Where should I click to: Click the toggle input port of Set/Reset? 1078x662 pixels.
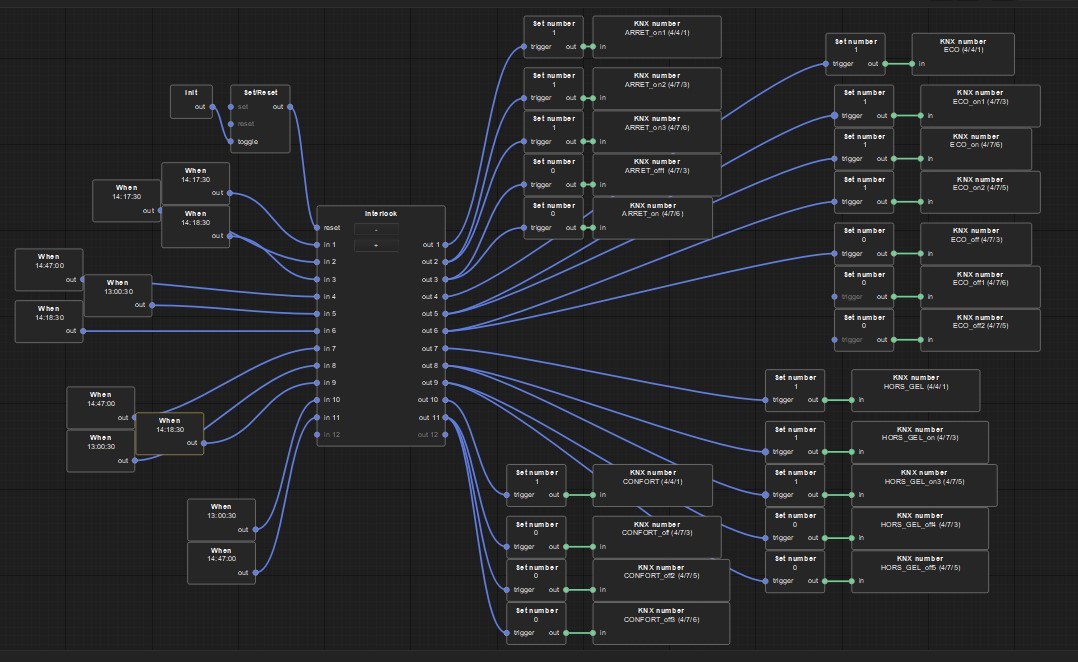pos(232,142)
